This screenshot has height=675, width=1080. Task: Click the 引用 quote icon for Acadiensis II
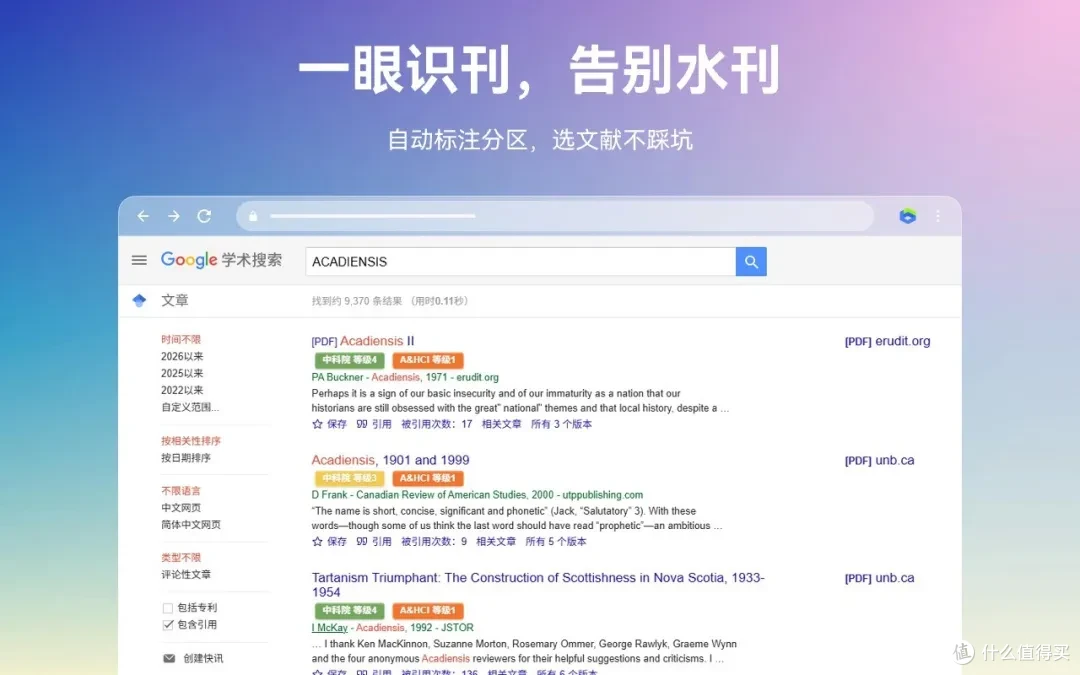coord(362,424)
